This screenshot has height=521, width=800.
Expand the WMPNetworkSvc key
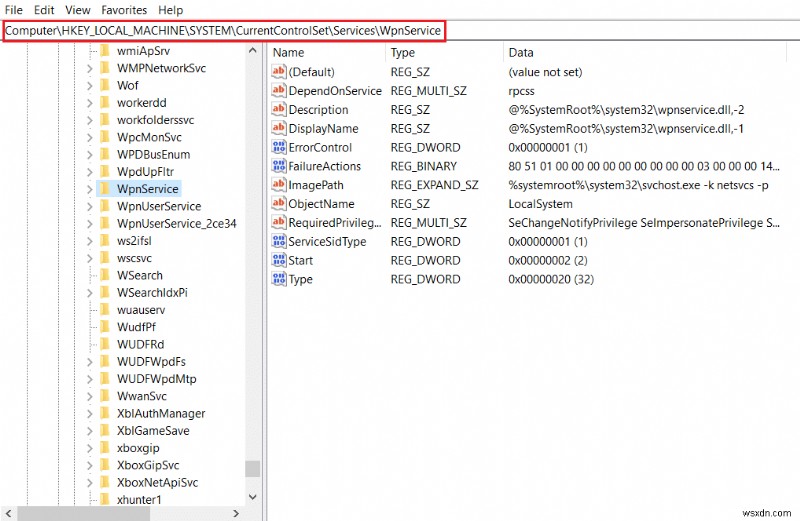90,68
